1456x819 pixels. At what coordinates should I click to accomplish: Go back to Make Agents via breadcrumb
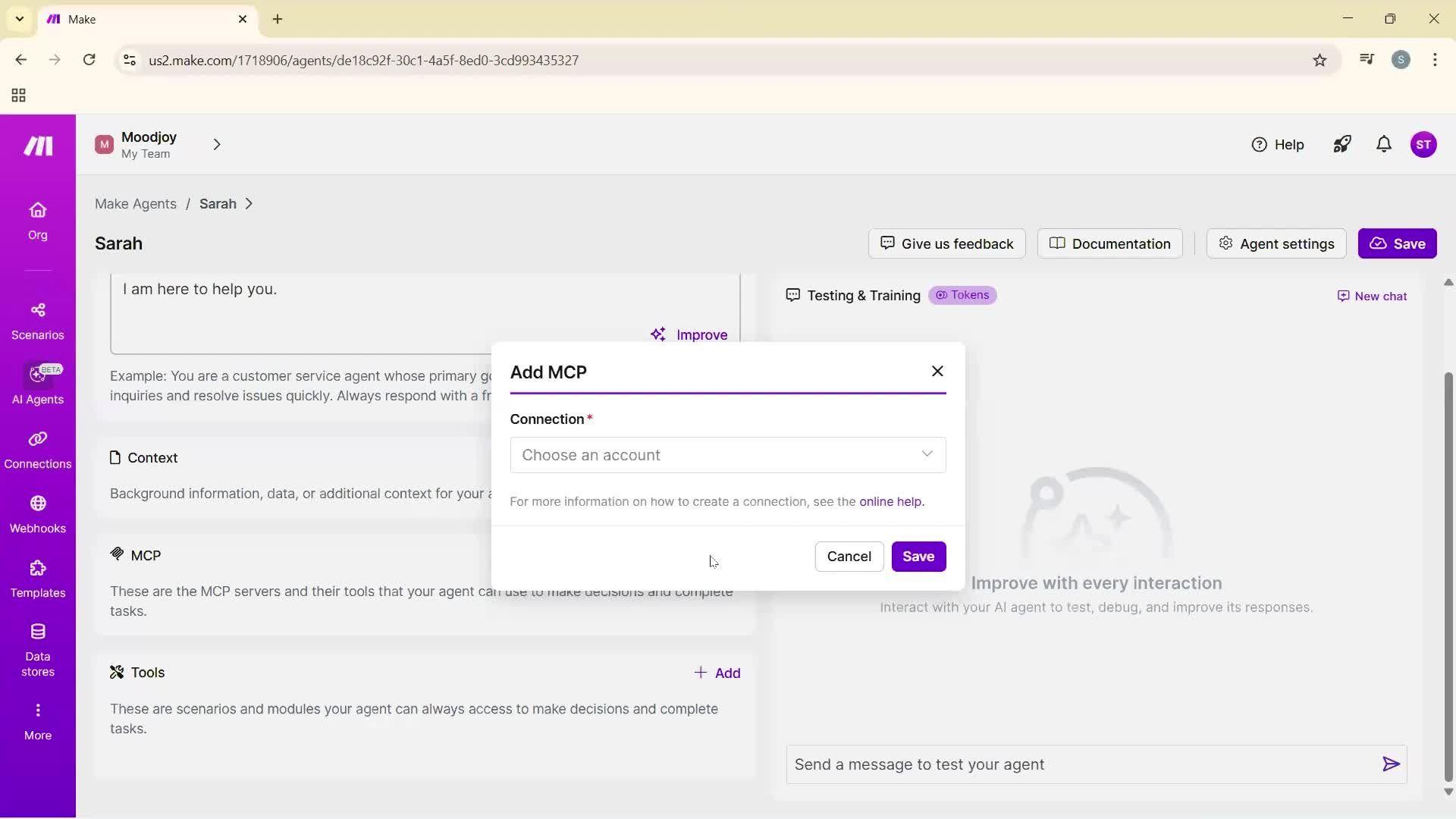pos(135,203)
